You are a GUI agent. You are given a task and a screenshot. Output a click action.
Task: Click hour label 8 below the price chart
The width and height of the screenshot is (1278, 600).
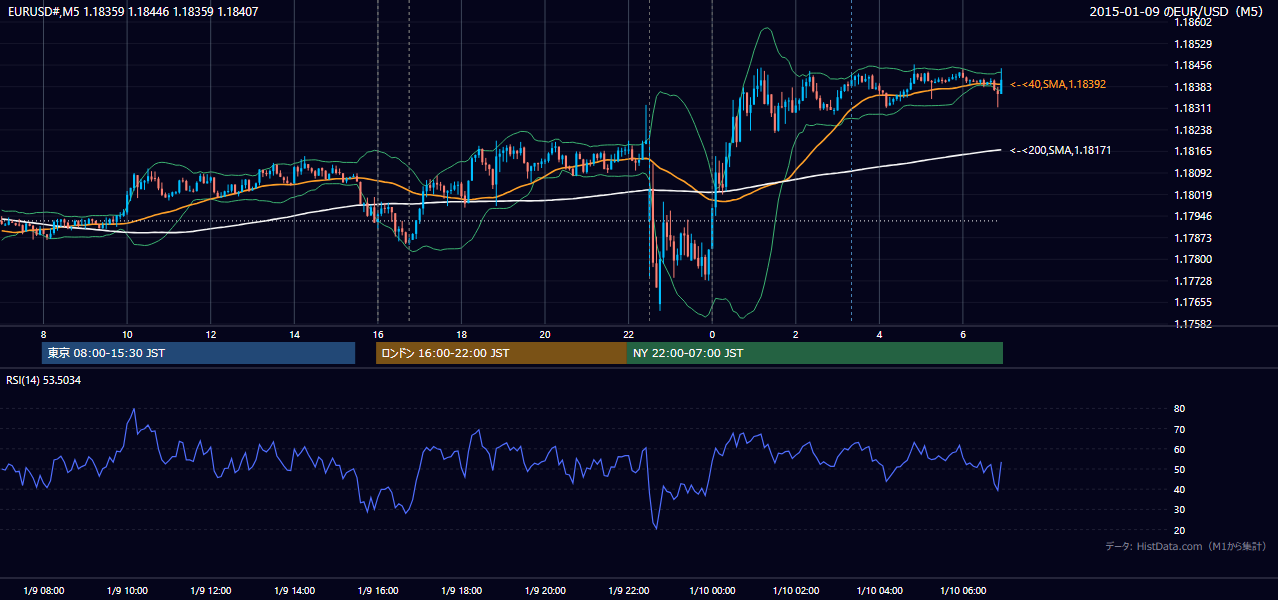(43, 334)
